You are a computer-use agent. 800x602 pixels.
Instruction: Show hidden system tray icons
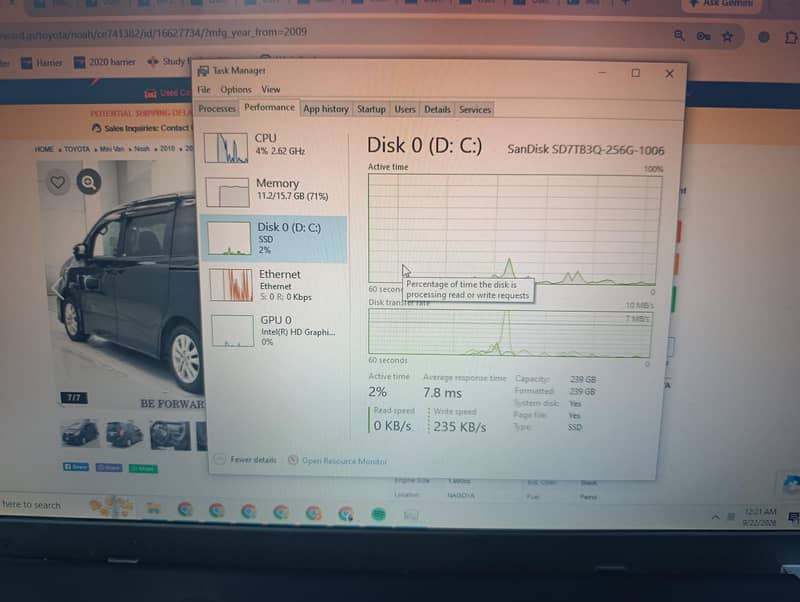click(715, 517)
